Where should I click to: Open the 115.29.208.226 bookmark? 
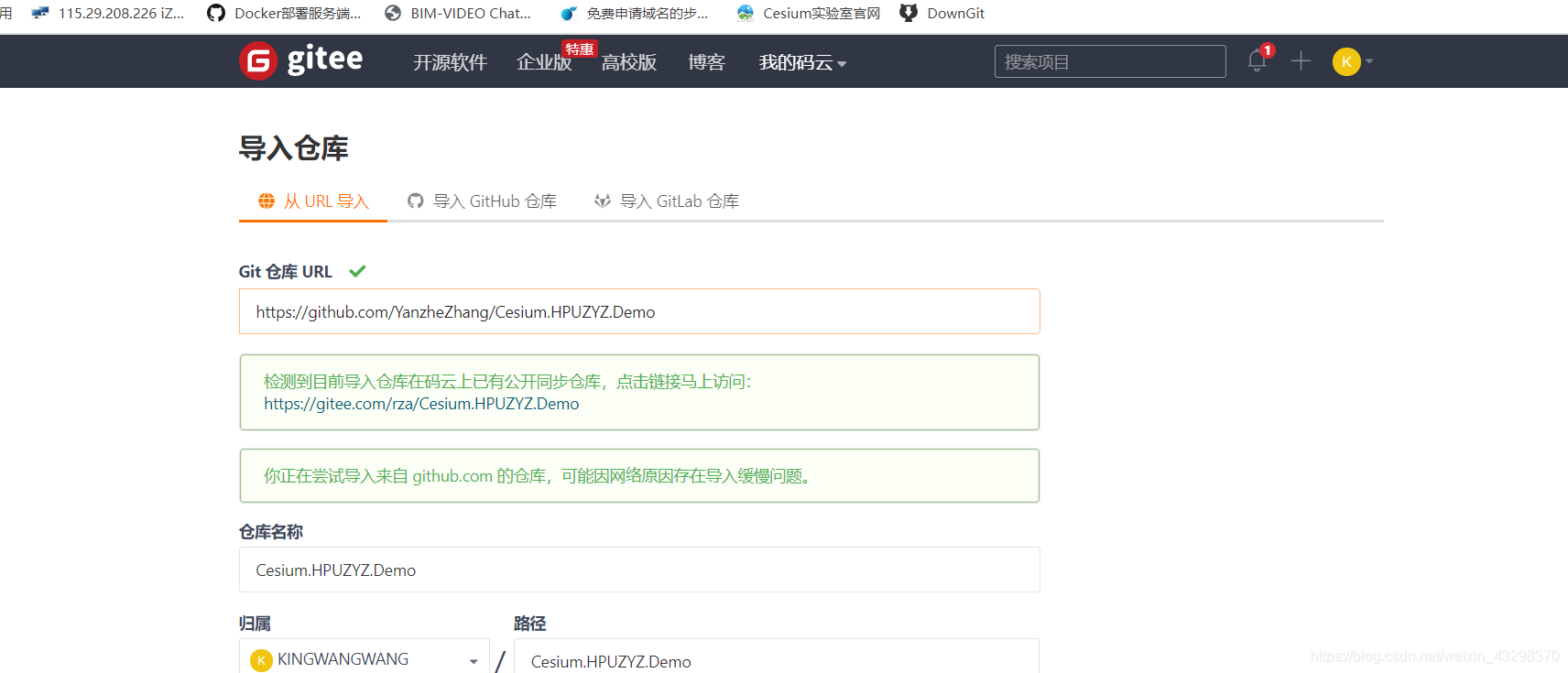click(108, 13)
